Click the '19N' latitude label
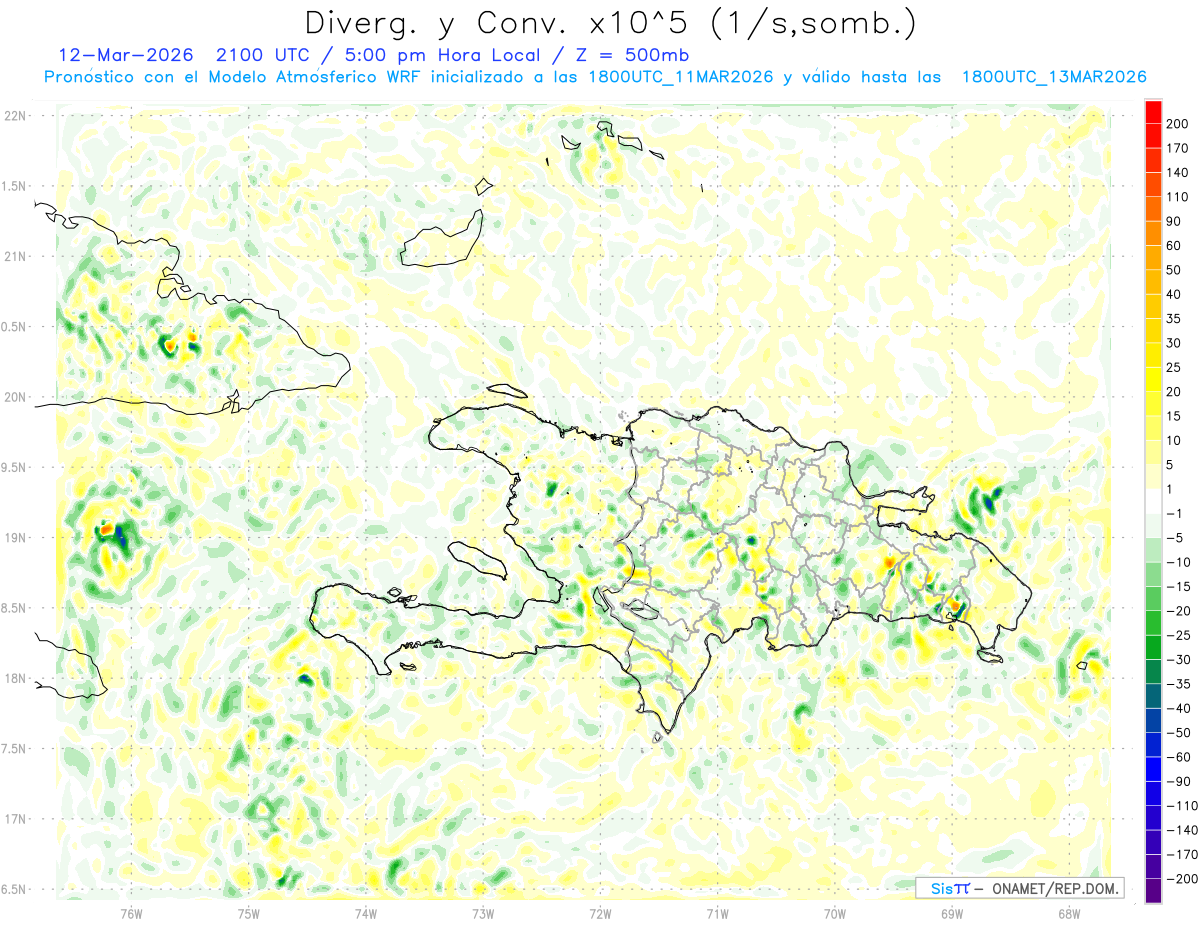This screenshot has width=1200, height=927. coord(14,538)
